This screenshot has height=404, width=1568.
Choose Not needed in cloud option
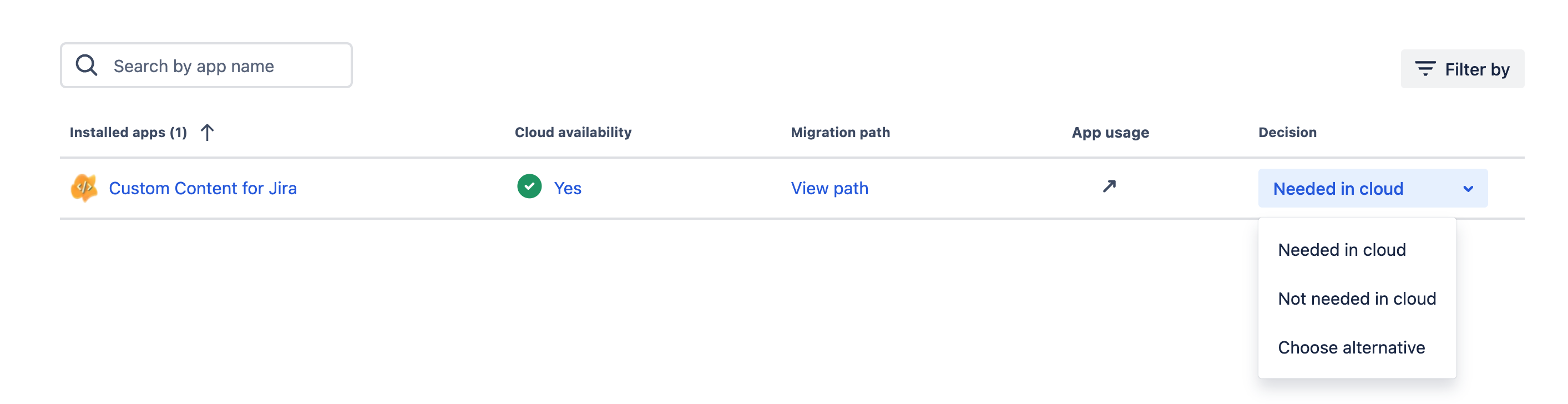click(x=1357, y=299)
